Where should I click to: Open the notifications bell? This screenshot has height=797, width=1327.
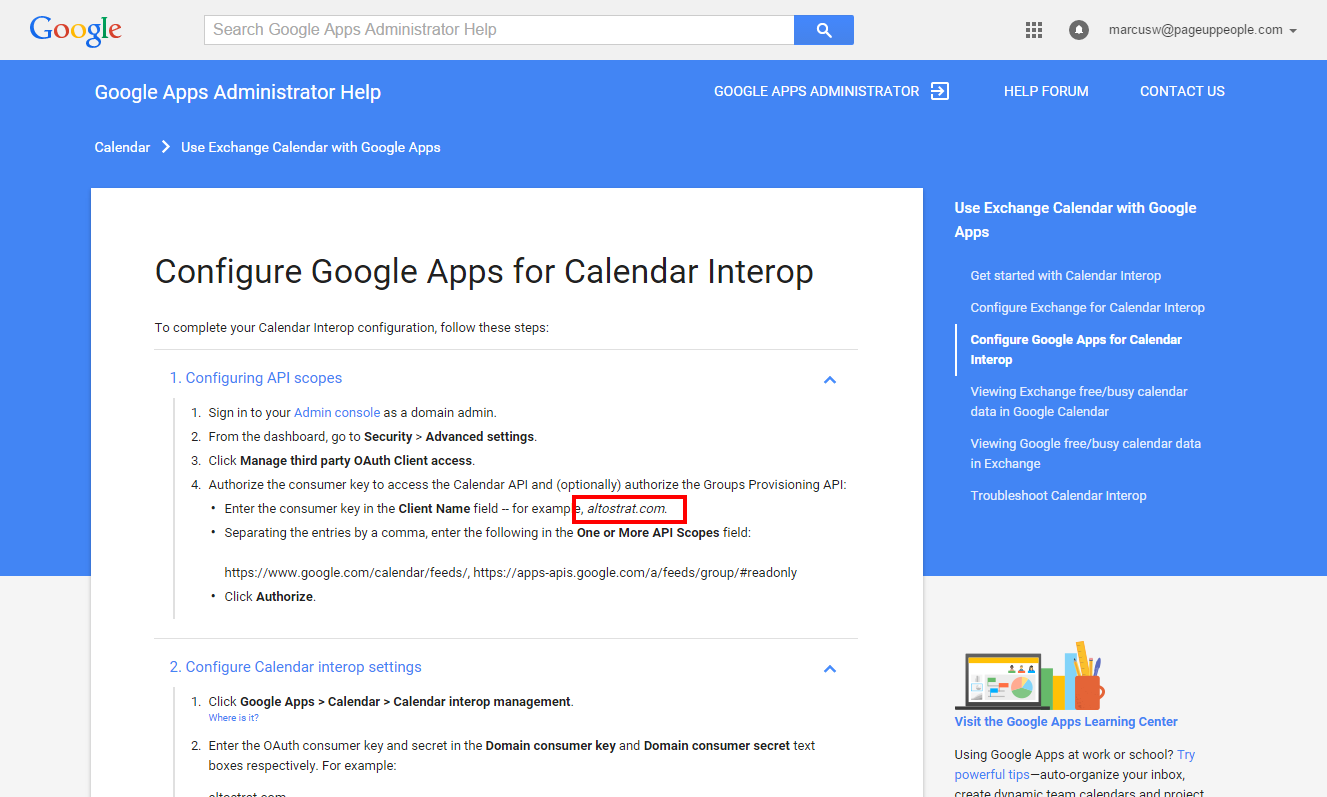click(1078, 30)
